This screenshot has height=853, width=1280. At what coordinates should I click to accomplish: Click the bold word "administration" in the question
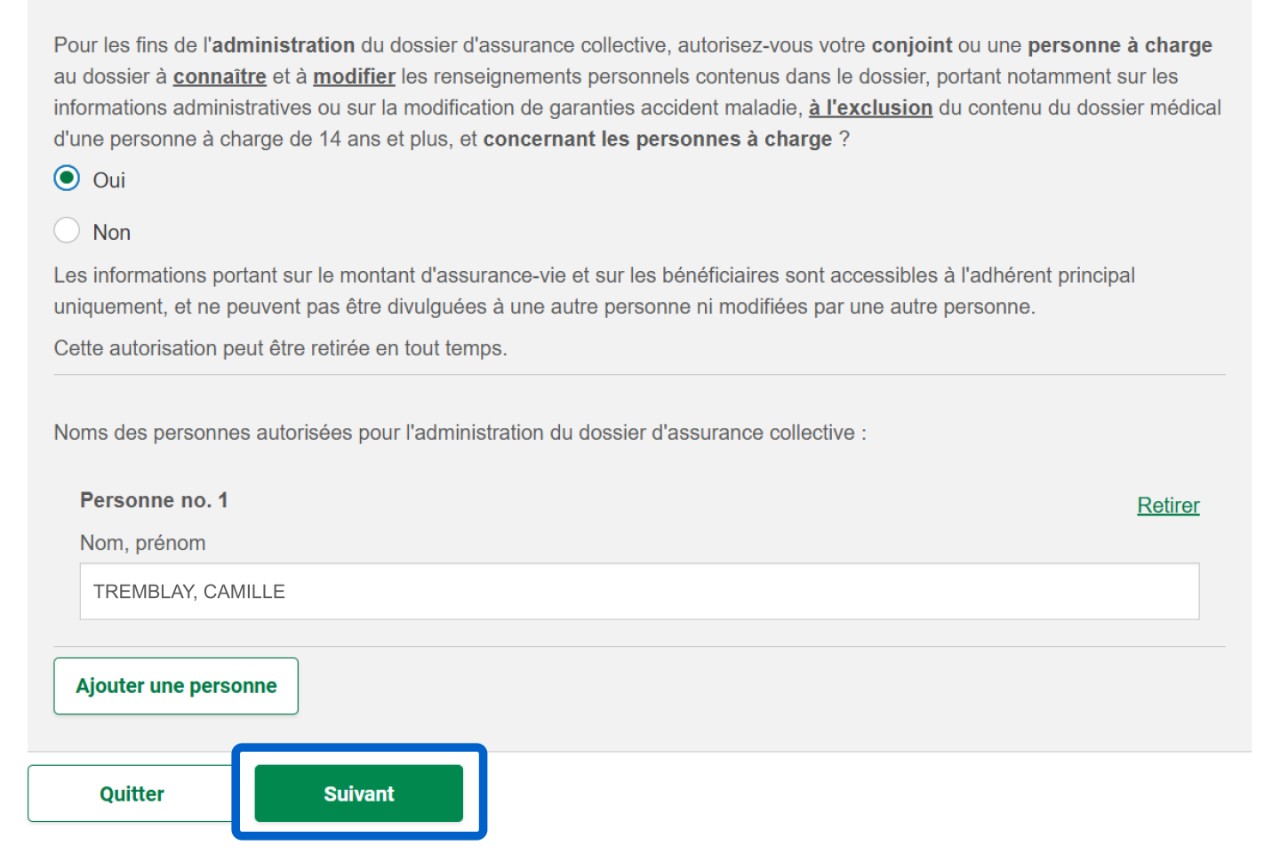point(284,45)
